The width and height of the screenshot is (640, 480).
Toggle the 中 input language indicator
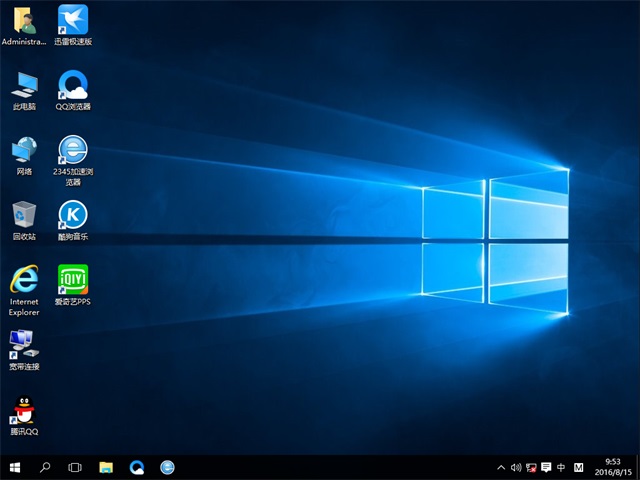tap(561, 467)
